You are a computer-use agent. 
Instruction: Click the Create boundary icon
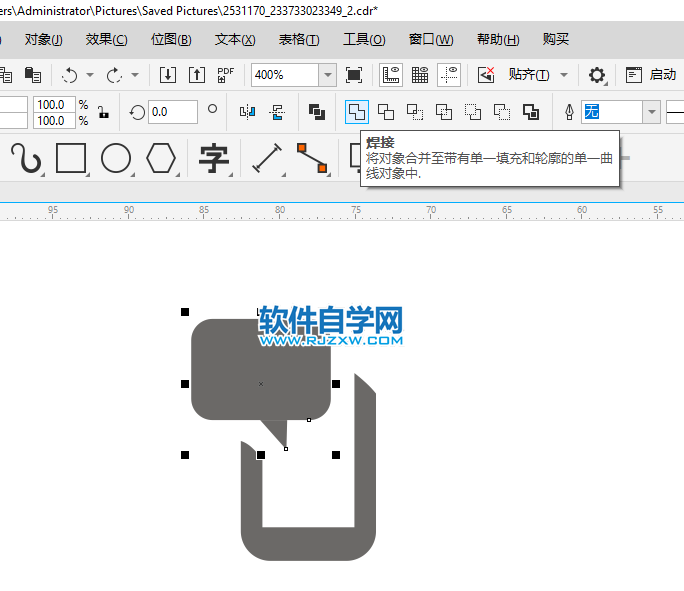pos(531,112)
